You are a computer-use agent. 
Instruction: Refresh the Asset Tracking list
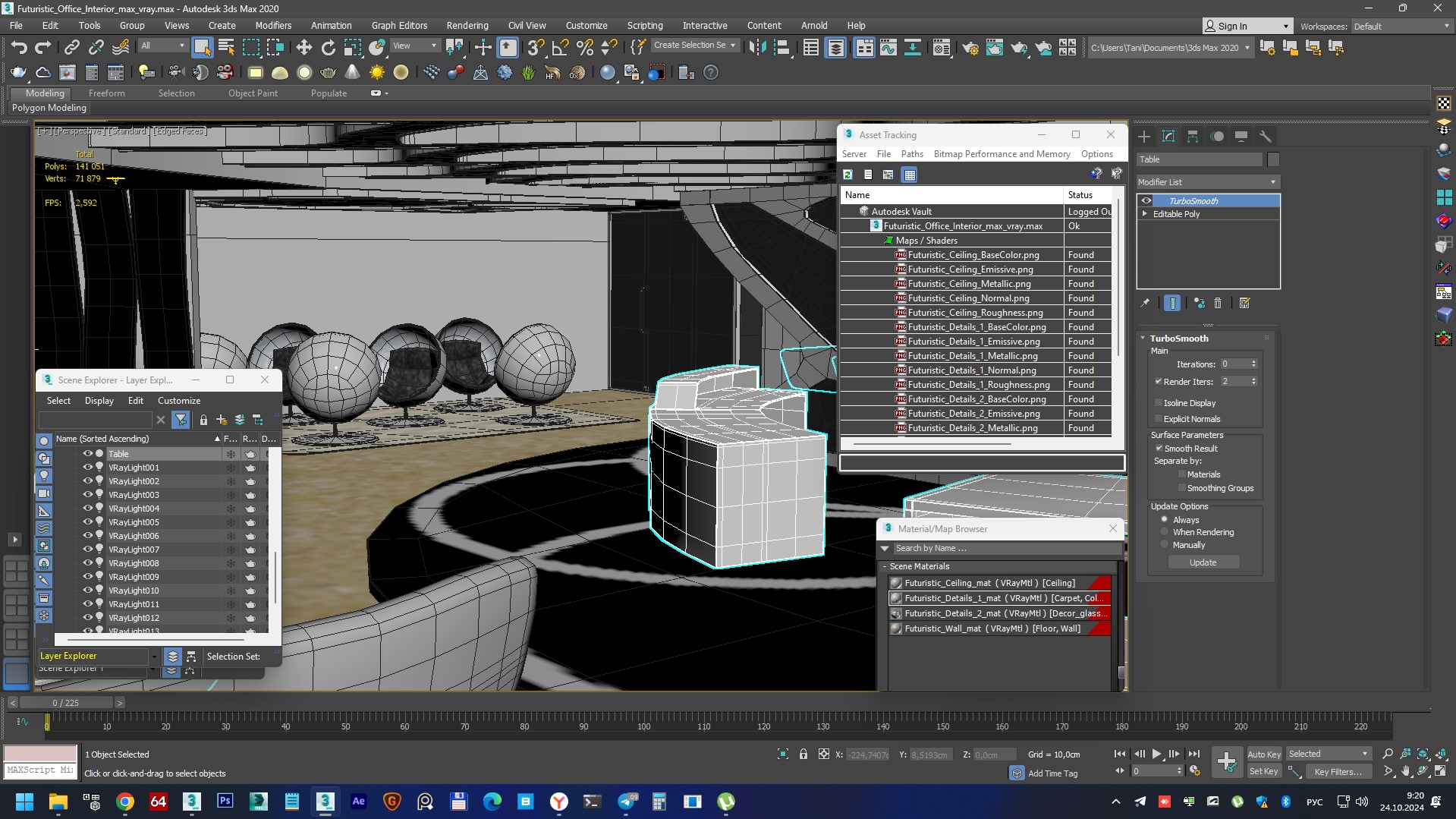click(x=848, y=175)
